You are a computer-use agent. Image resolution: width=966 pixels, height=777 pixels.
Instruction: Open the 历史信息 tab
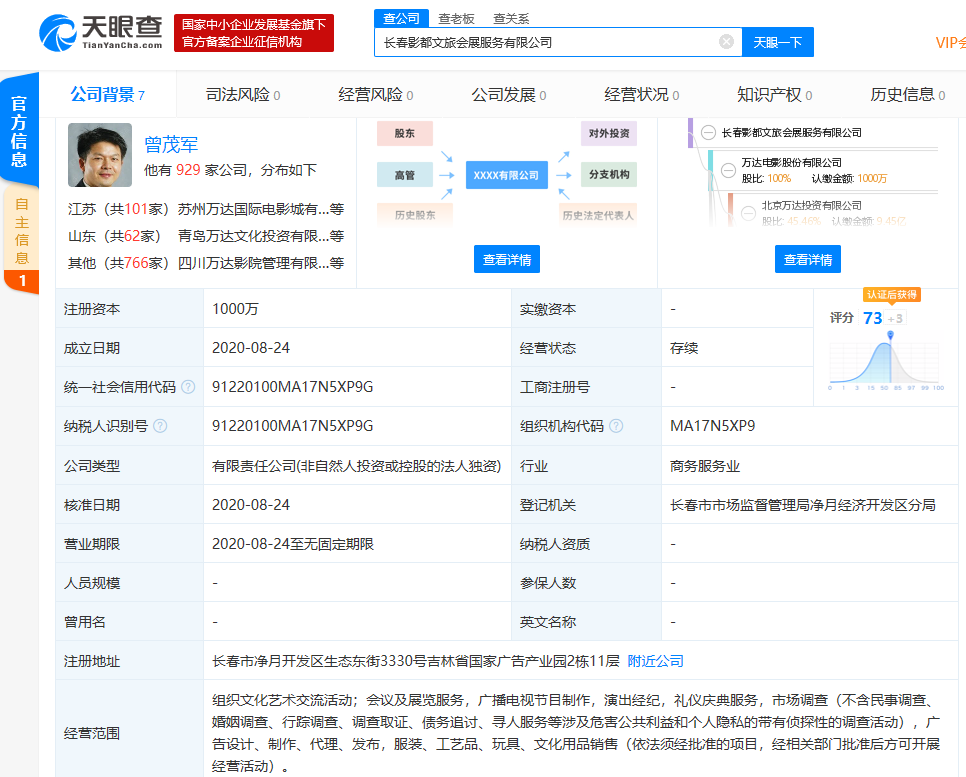(x=908, y=95)
